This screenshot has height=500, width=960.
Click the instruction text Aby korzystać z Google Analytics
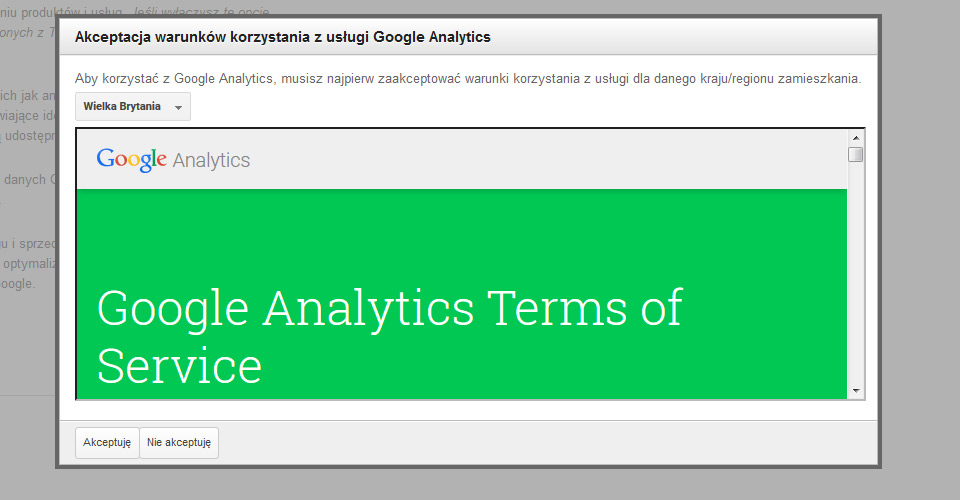click(174, 78)
